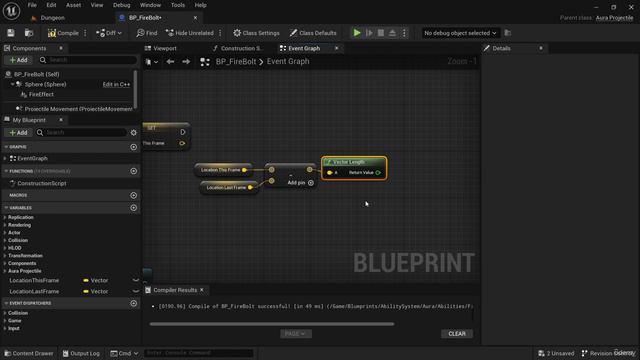Click the Compiler Results horizontal scrollbar
This screenshot has height=360, width=640.
click(272, 324)
